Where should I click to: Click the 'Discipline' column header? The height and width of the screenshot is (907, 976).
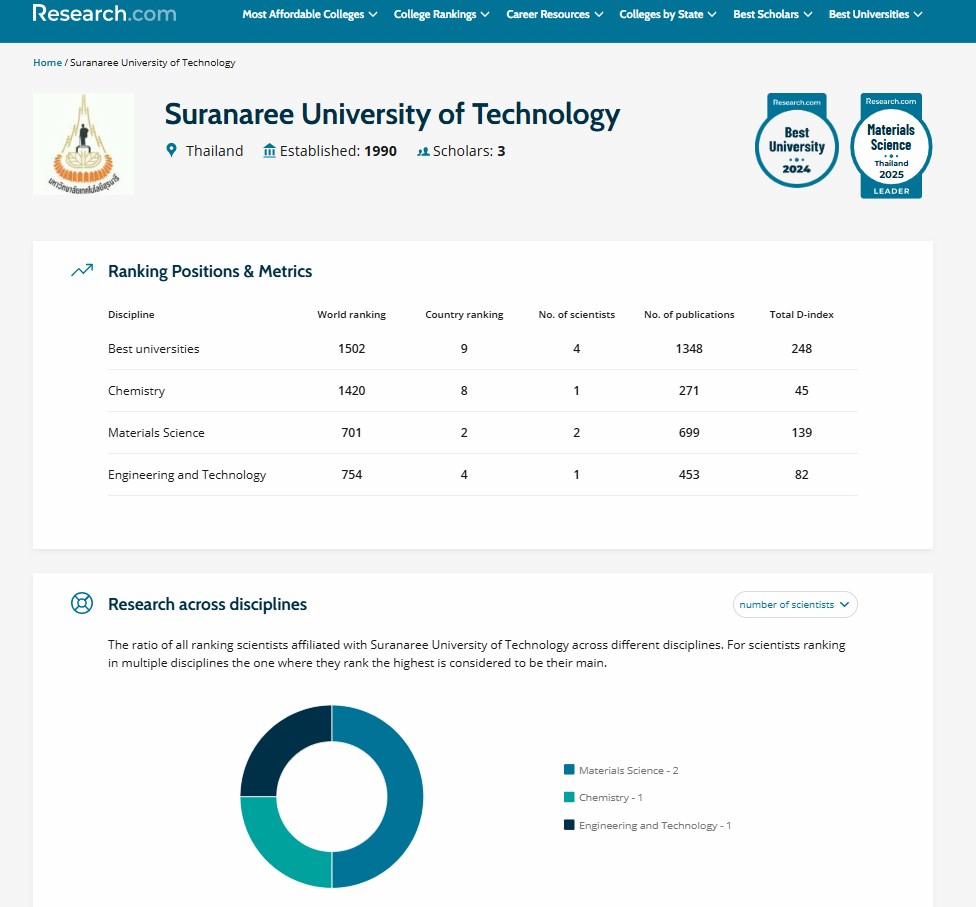(131, 314)
